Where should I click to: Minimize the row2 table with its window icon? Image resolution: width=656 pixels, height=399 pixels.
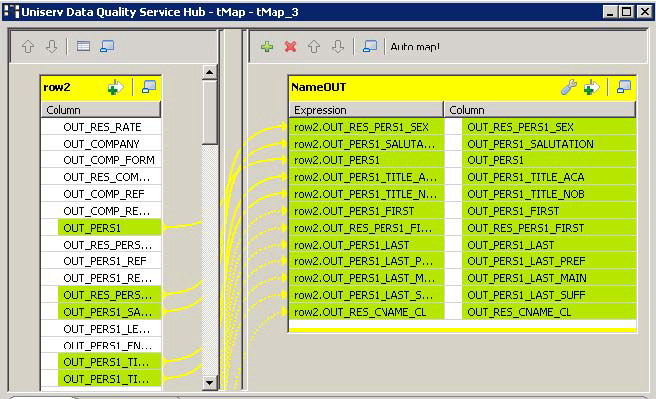point(149,87)
